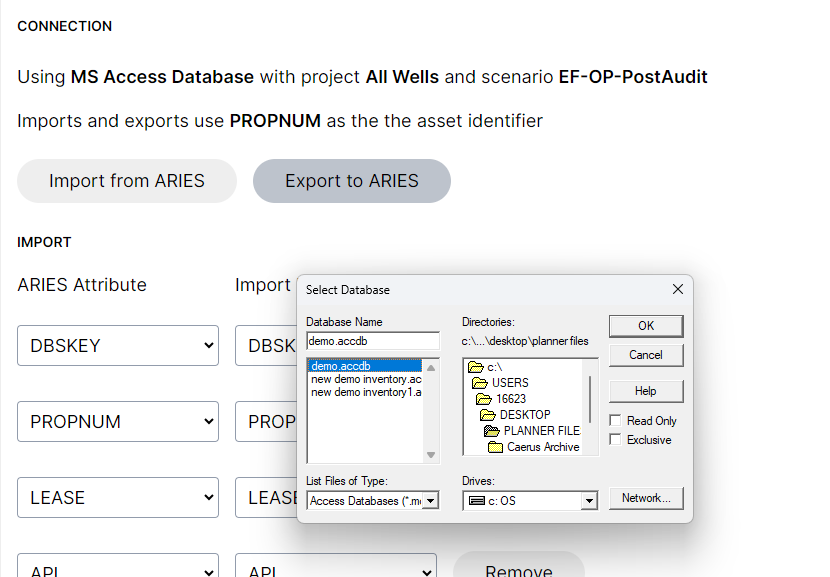Expand the PROPNUM ARIES Attribute dropdown
The height and width of the screenshot is (577, 830).
pyautogui.click(x=118, y=422)
